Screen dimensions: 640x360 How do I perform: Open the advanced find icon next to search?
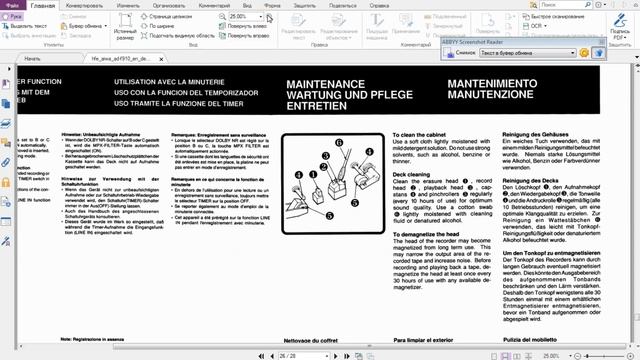pyautogui.click(x=533, y=5)
